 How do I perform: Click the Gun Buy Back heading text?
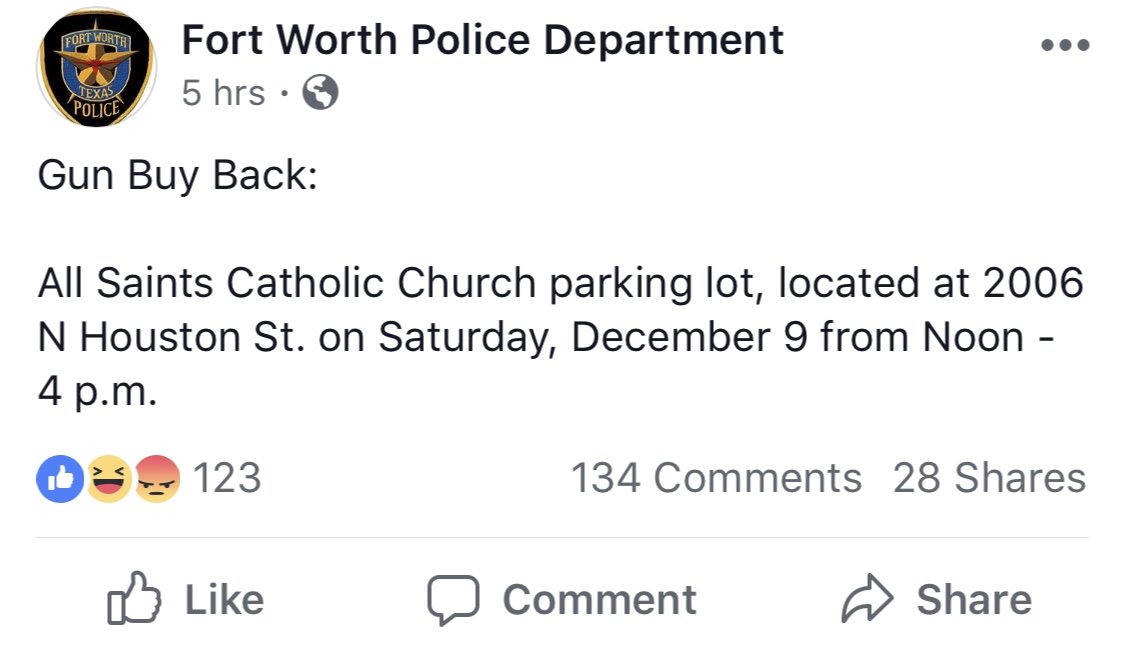[177, 176]
